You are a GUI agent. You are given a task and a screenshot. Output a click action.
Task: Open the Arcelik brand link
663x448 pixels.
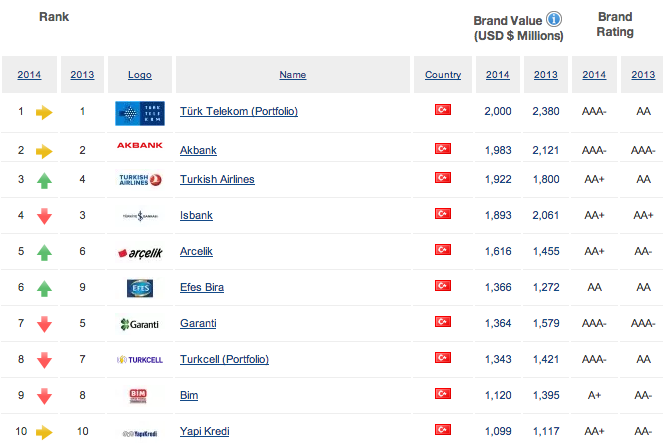coord(196,251)
